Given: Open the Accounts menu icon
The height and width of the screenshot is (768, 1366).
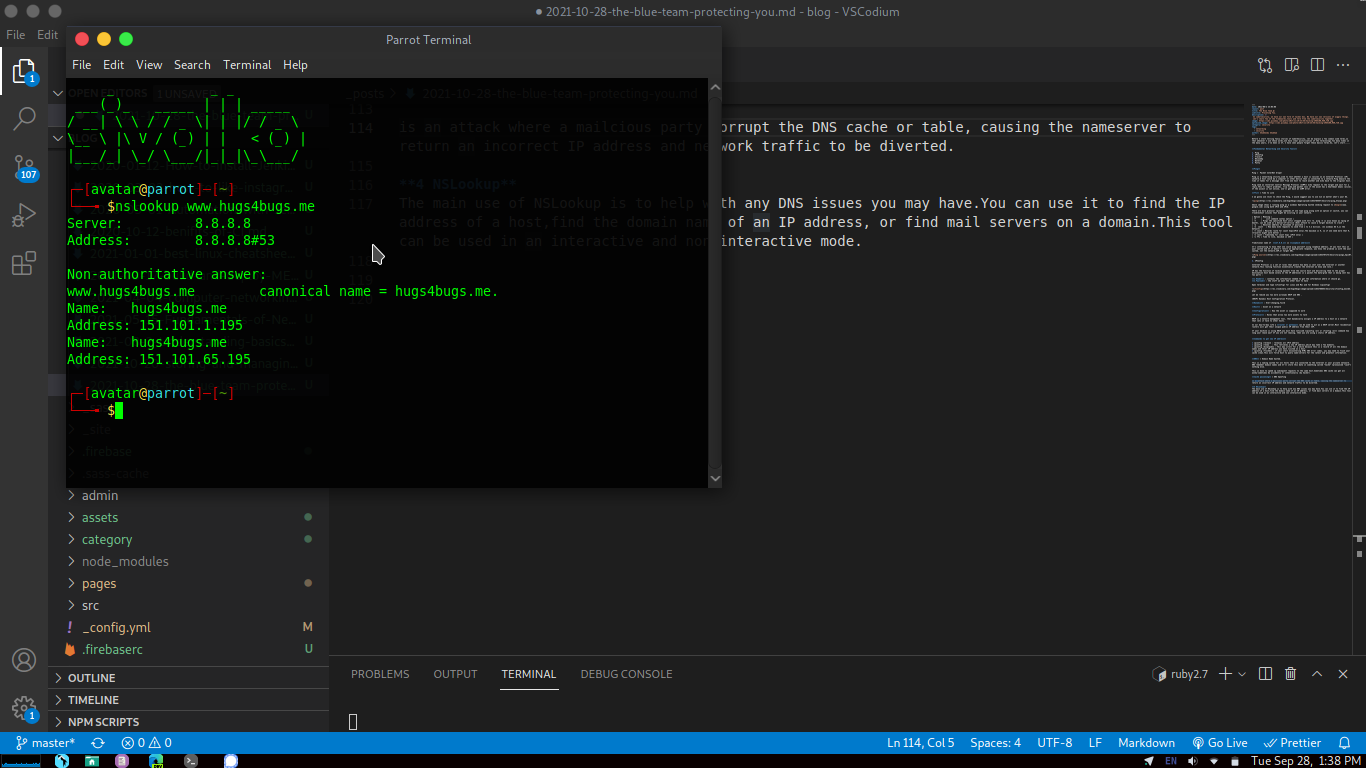Looking at the screenshot, I should click(x=24, y=660).
